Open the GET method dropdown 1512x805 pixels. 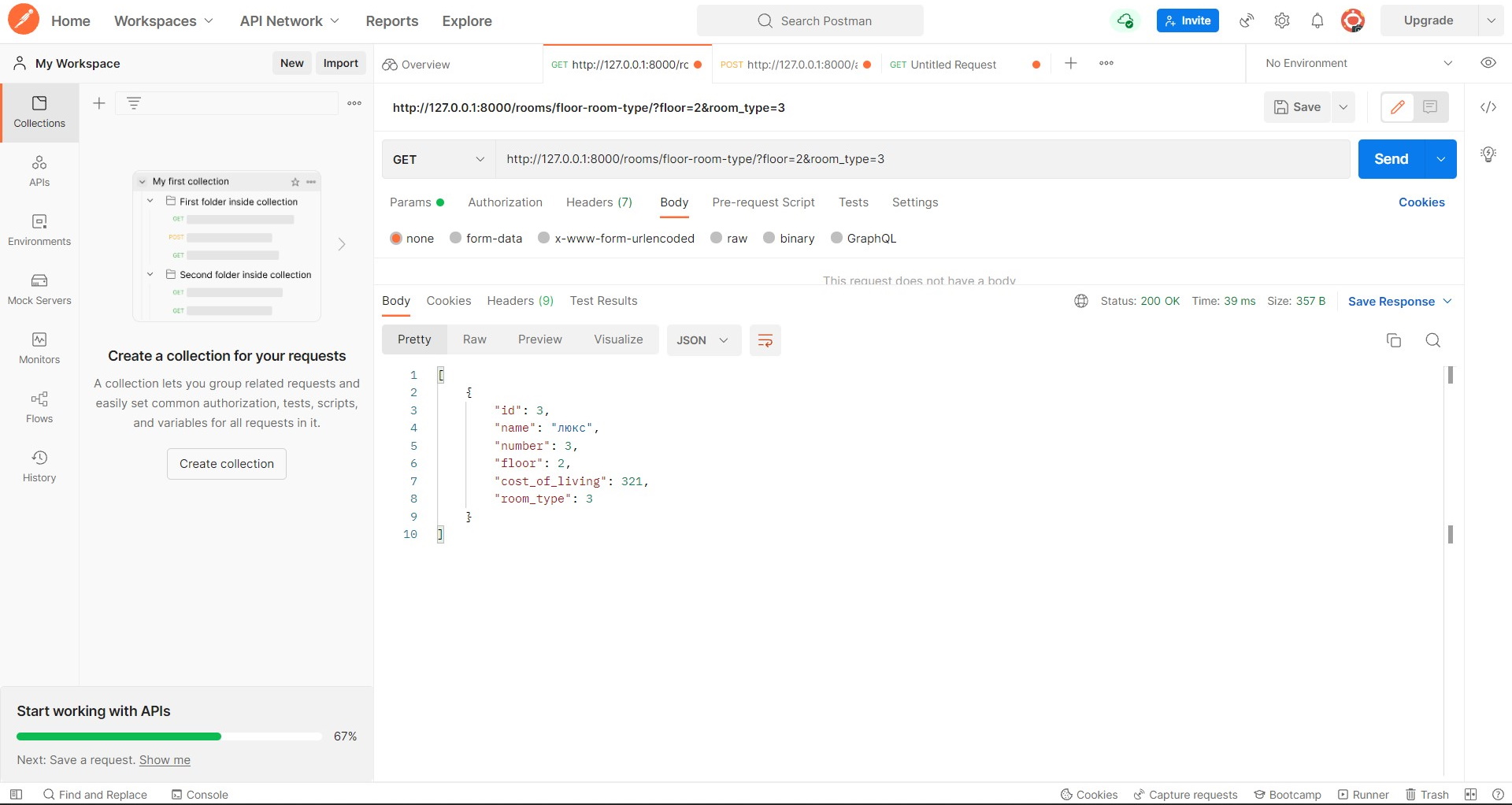click(438, 159)
